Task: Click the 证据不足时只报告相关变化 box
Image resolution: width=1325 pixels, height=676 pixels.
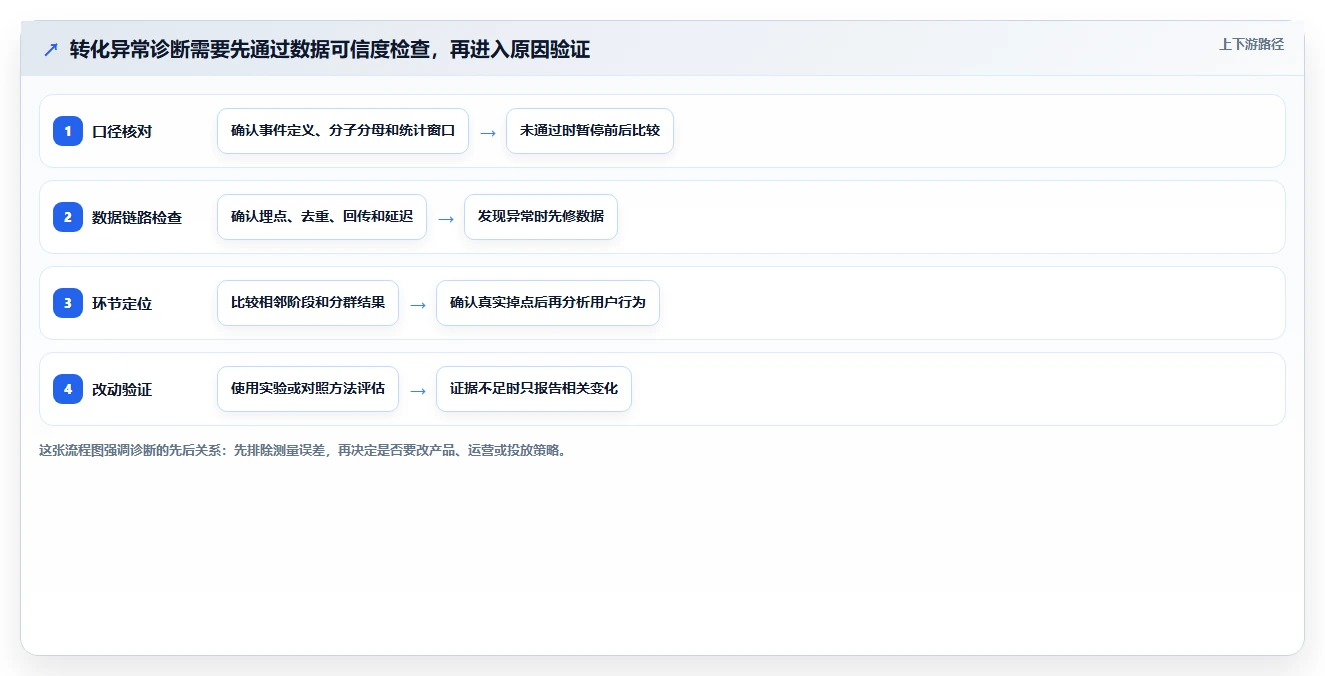Action: pos(534,389)
